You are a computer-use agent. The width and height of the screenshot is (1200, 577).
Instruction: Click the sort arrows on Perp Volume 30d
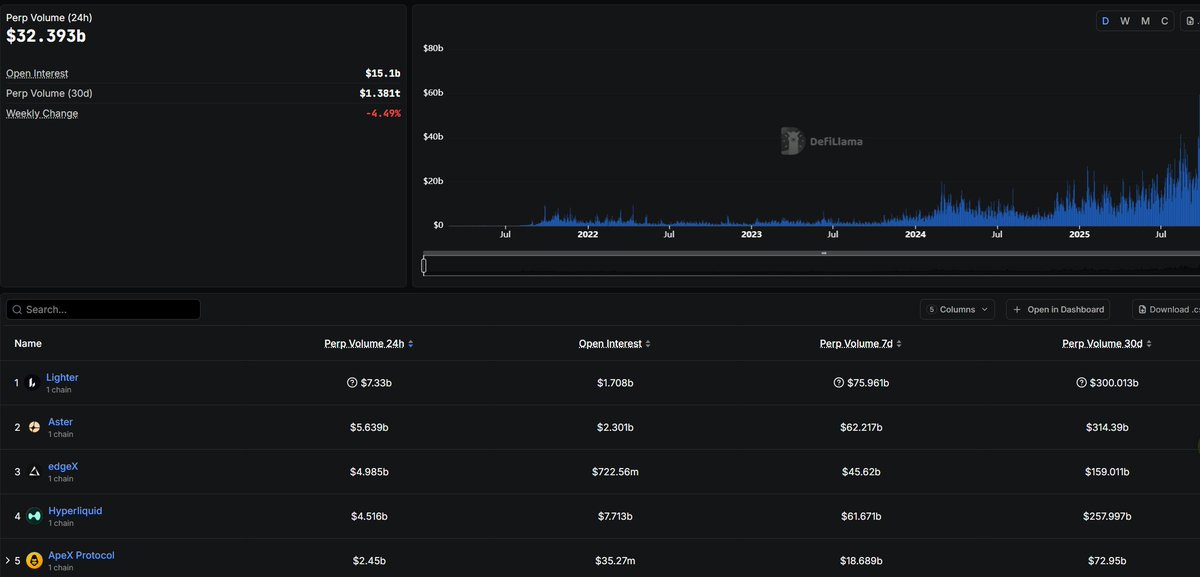(1150, 344)
